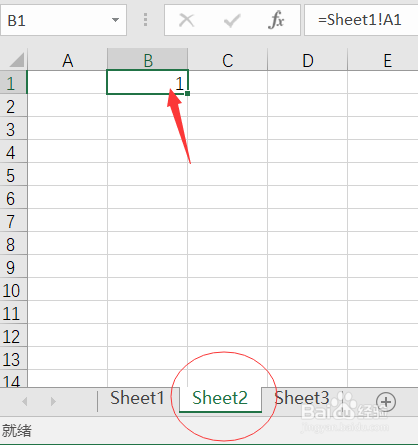The image size is (418, 445).
Task: Click the Name Box showing B1
Action: [63, 20]
